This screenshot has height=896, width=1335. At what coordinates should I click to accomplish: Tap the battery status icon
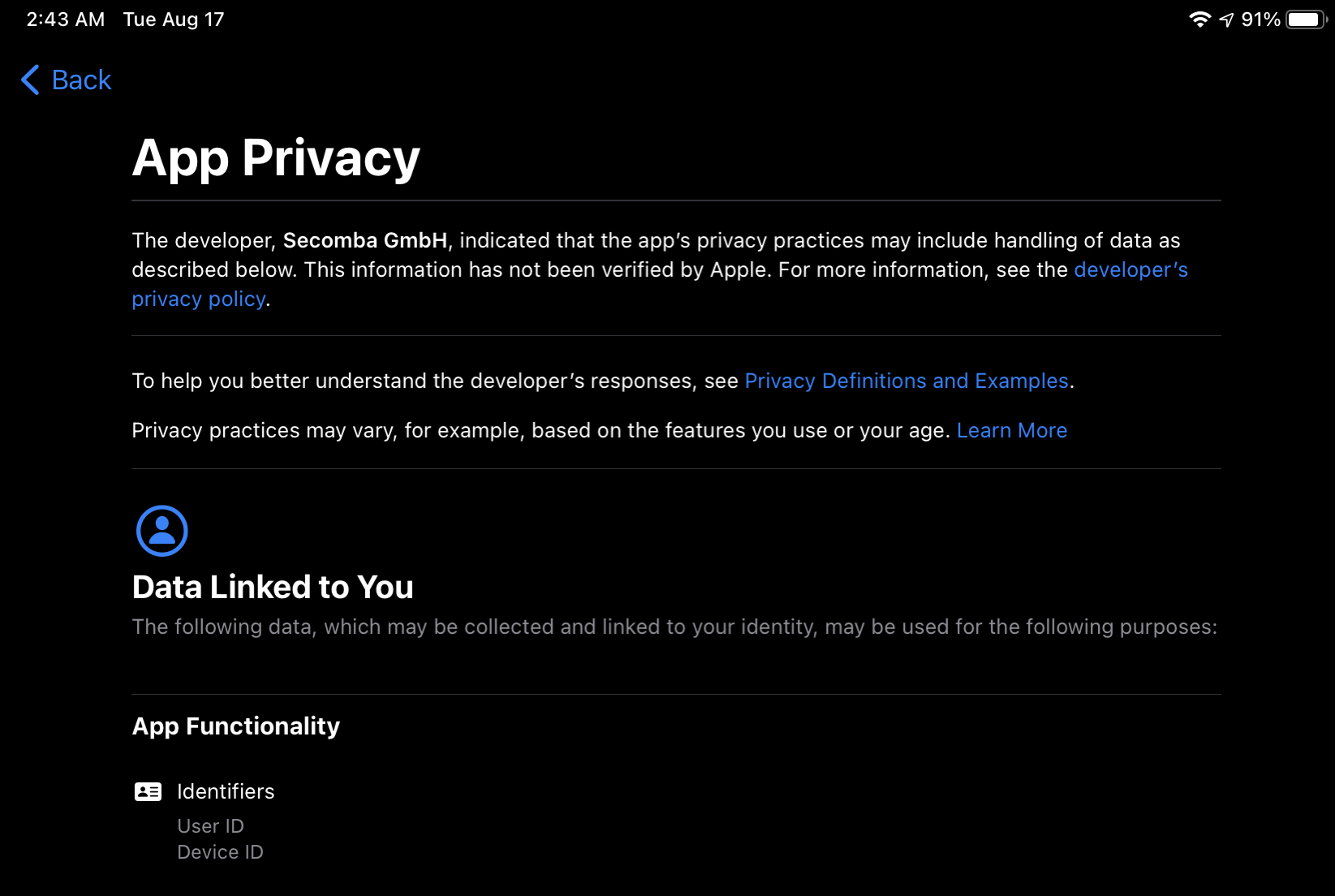coord(1305,19)
